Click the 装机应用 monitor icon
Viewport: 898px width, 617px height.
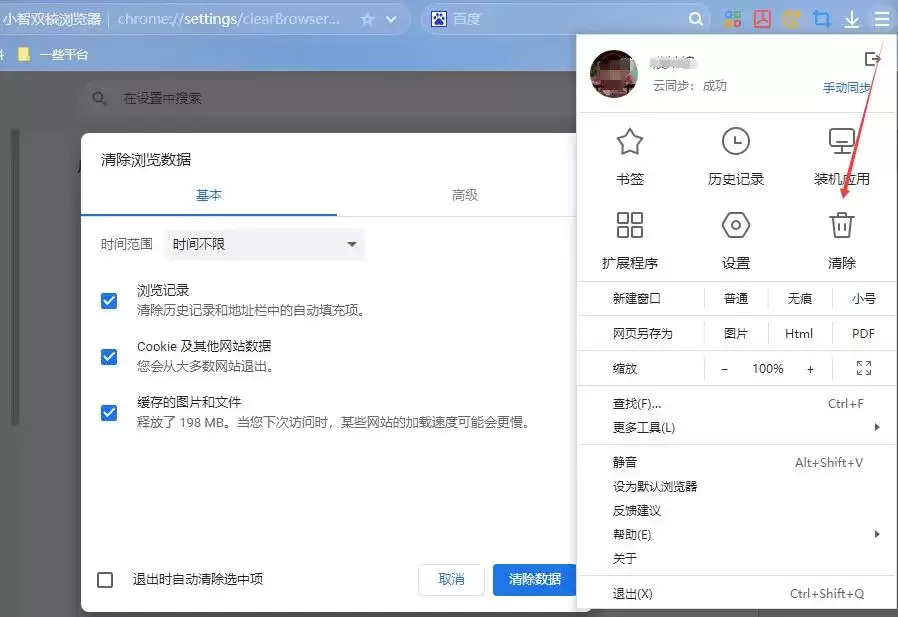841,141
